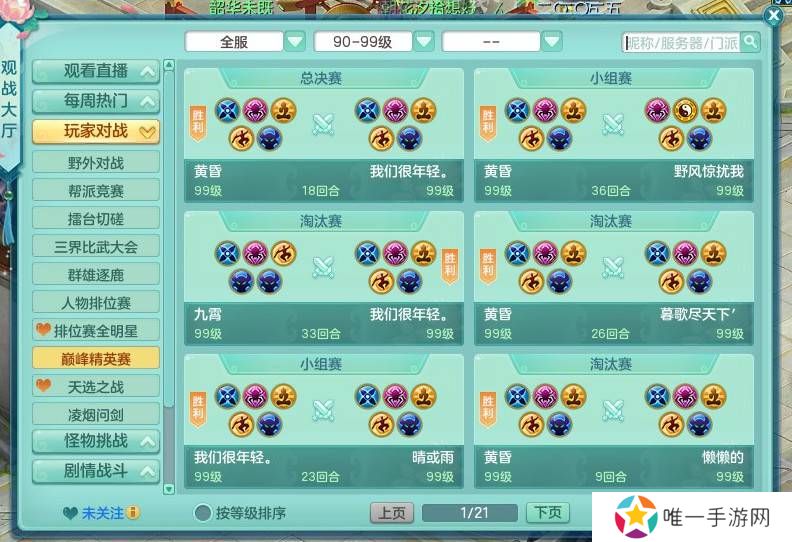
Task: Select 排位赛全明星 category
Action: point(96,331)
